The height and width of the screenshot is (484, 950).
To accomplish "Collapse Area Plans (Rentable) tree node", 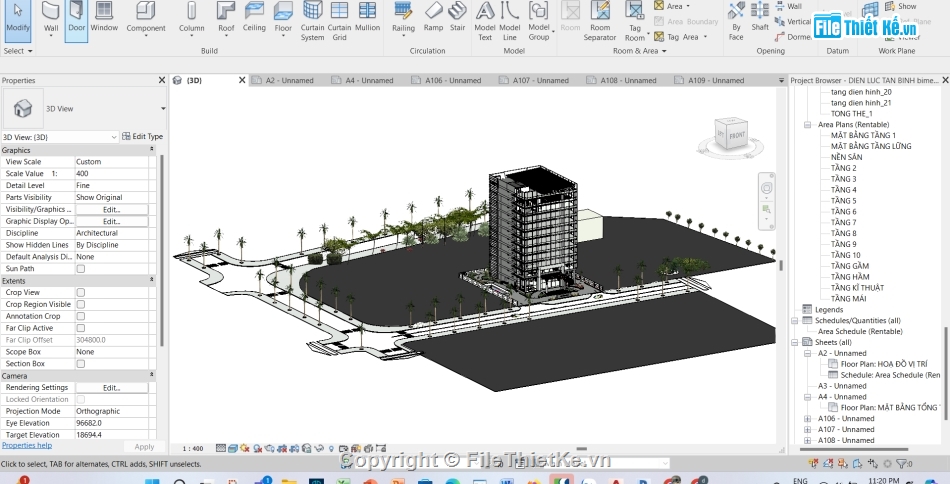I will [807, 125].
